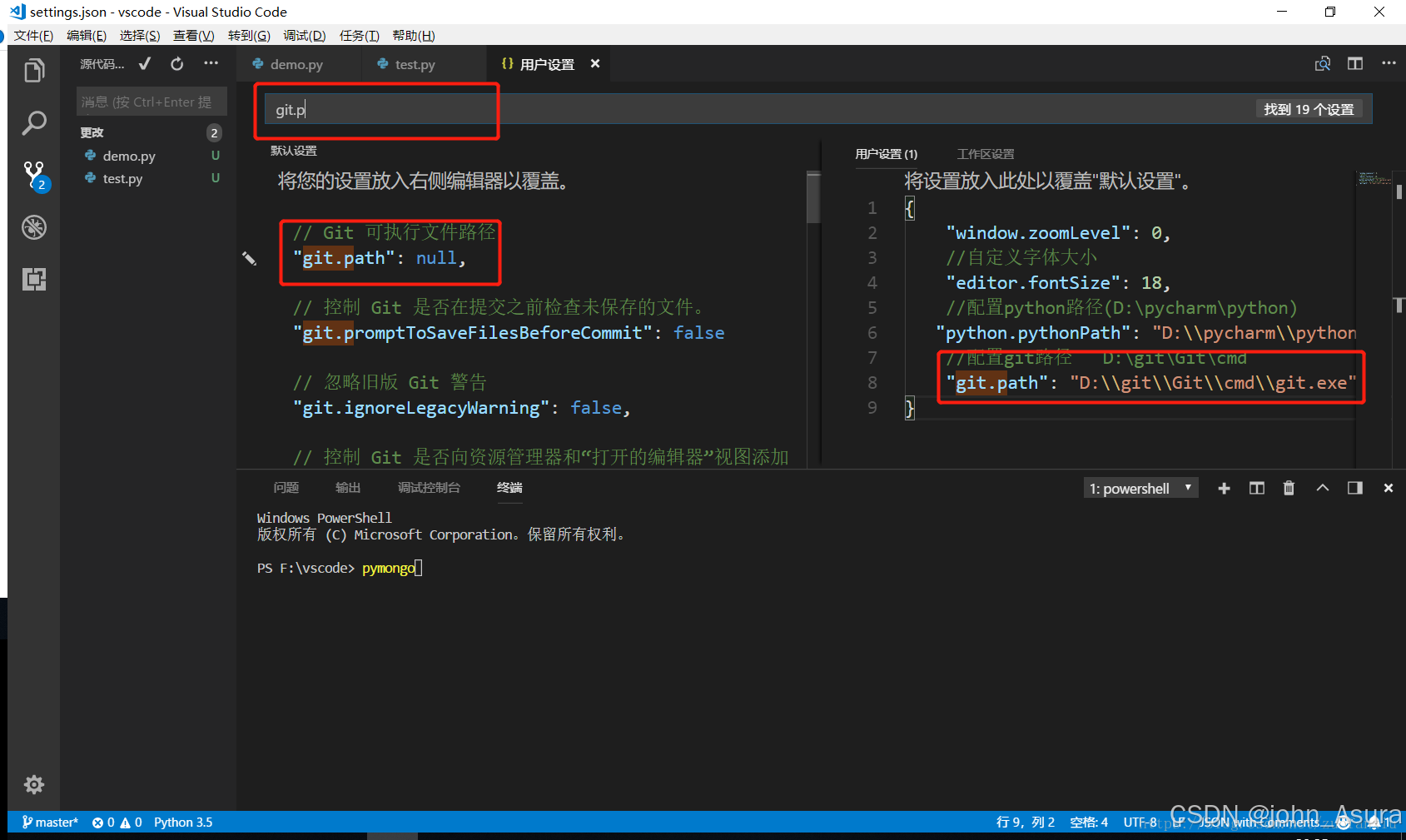Open the 编辑(E) menu
The height and width of the screenshot is (840, 1406).
tap(87, 36)
